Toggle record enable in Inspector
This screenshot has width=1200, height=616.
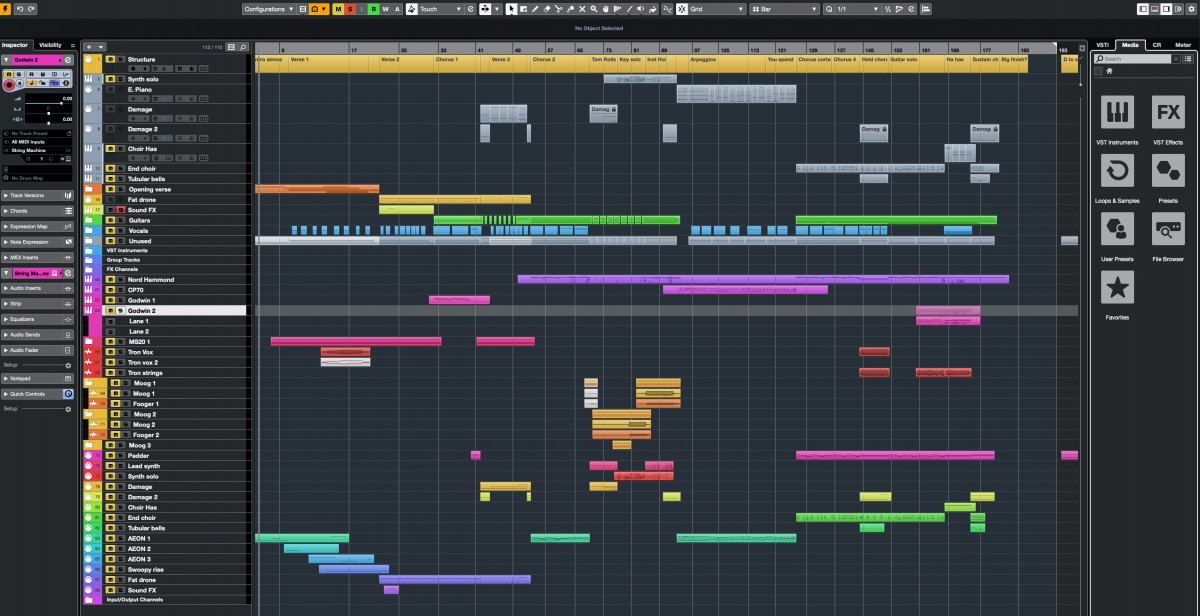coord(10,86)
